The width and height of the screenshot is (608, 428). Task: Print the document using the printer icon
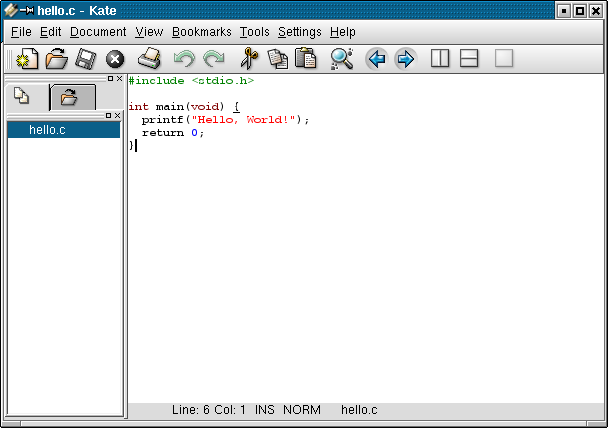pos(149,59)
